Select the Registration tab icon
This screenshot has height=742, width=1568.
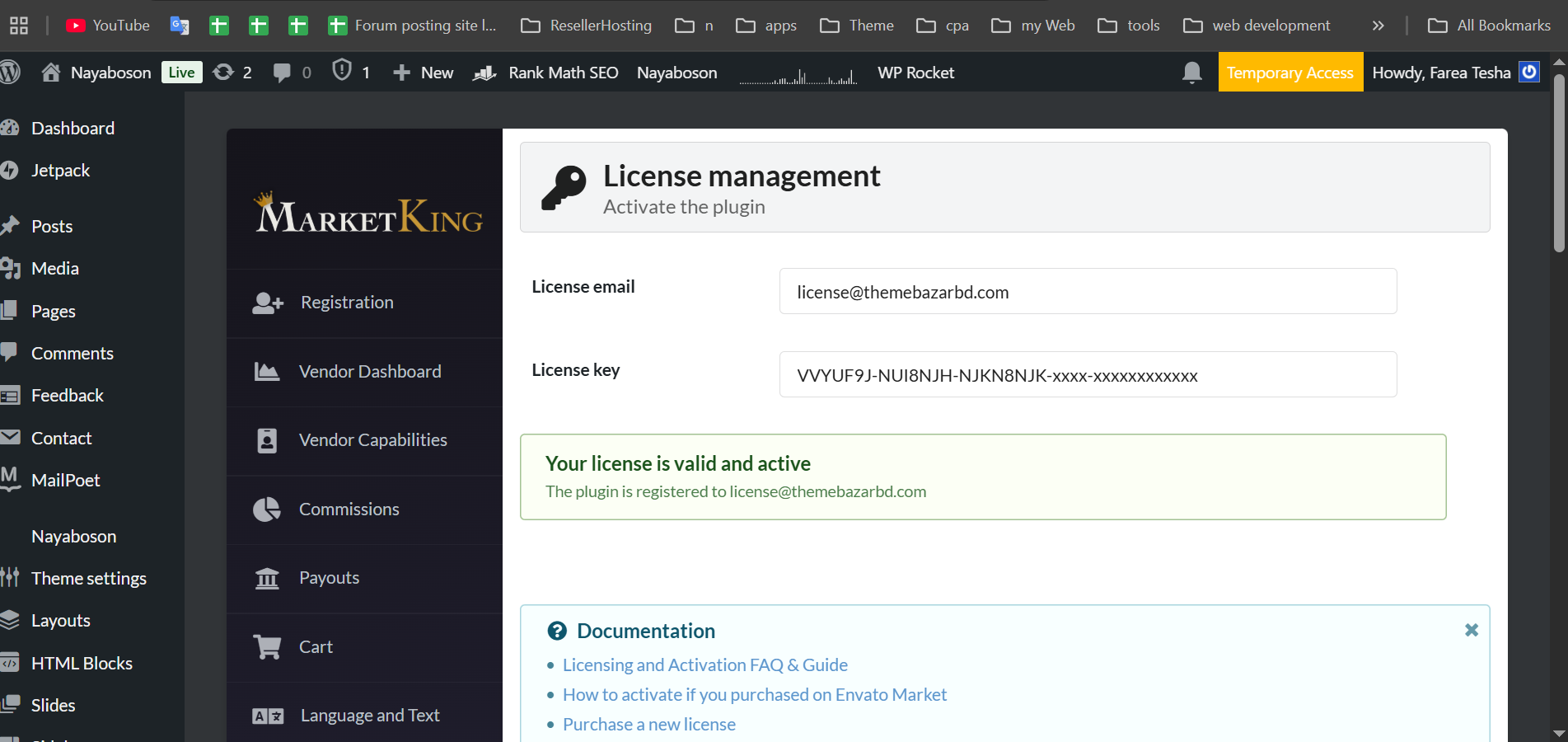268,303
